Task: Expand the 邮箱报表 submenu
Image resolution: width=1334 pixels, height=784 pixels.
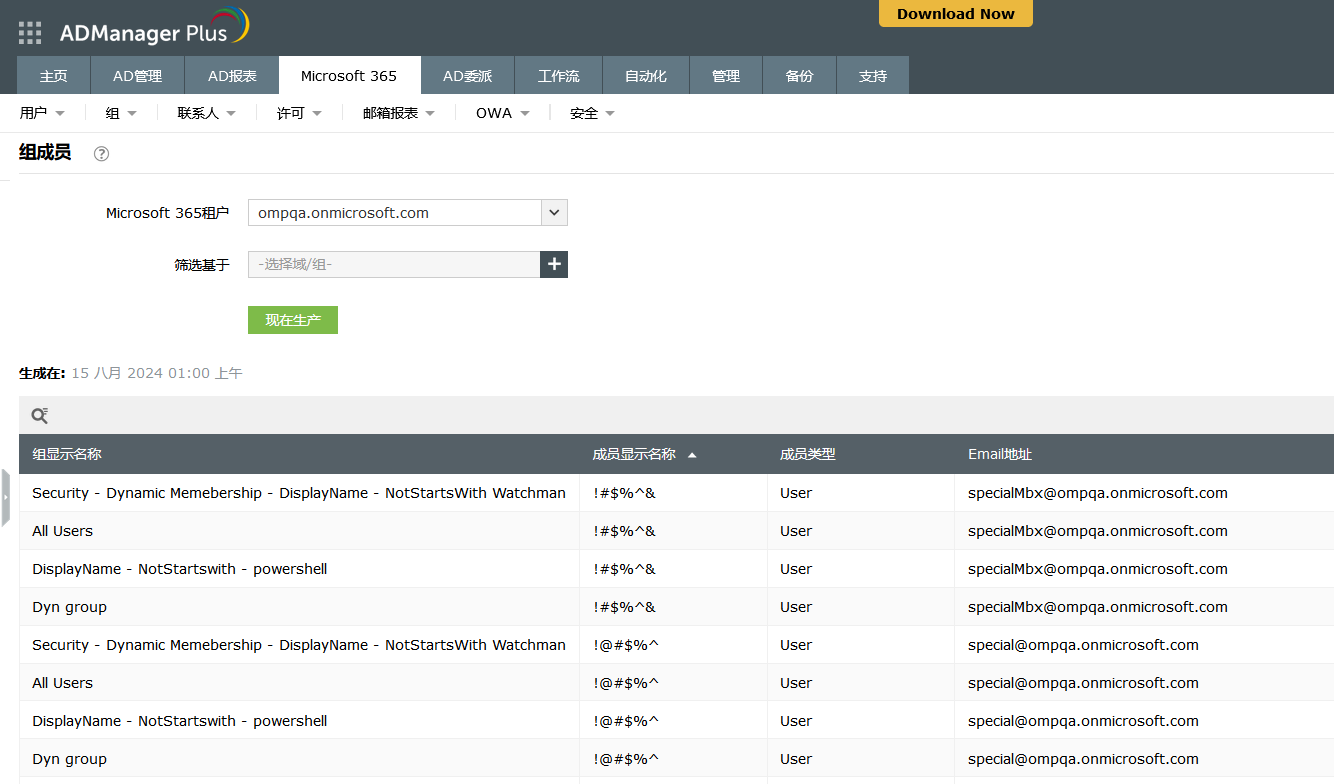Action: tap(399, 114)
